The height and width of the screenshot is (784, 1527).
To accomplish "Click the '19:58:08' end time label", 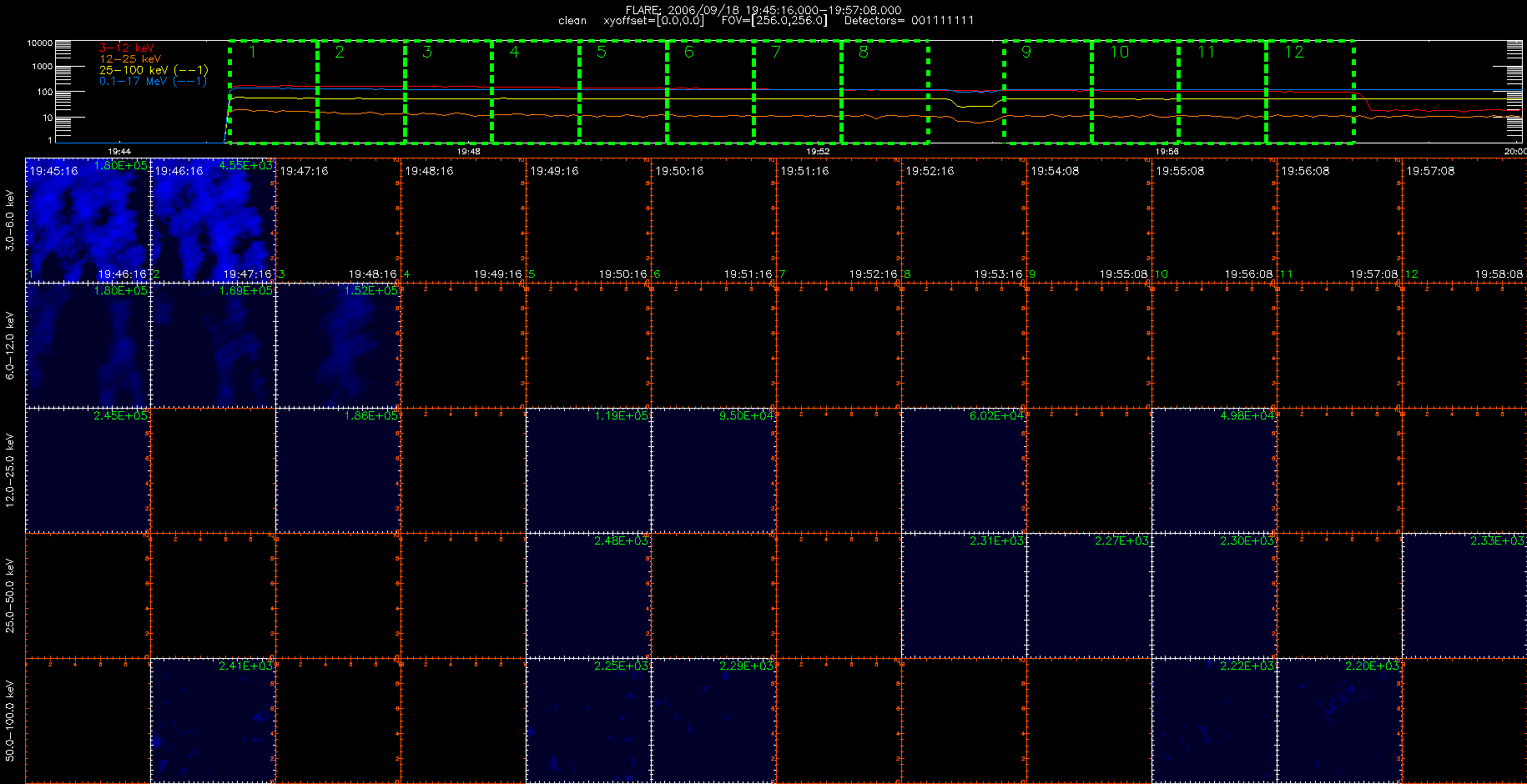I will click(1499, 274).
